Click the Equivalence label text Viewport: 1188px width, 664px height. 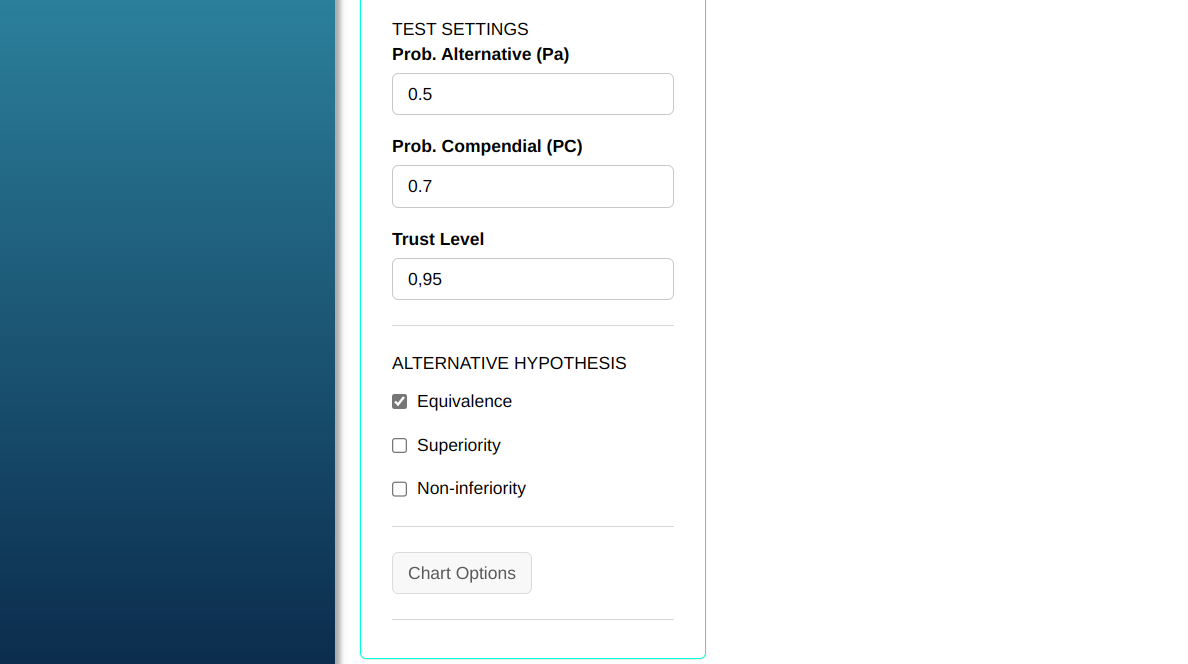pyautogui.click(x=464, y=401)
